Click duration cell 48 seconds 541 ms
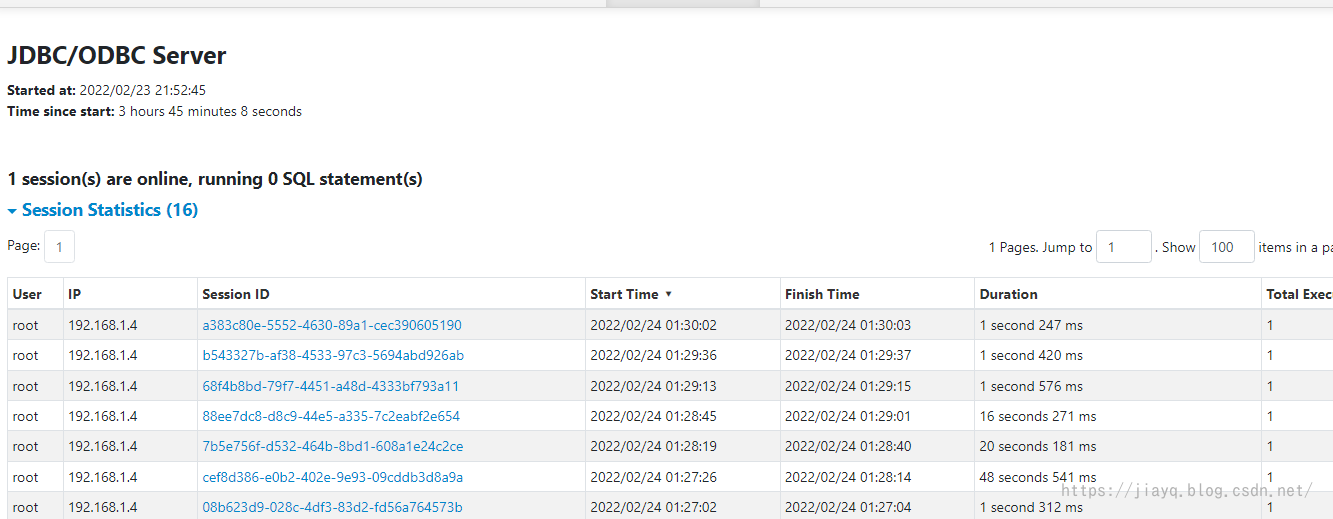Viewport: 1333px width, 519px height. (1037, 477)
